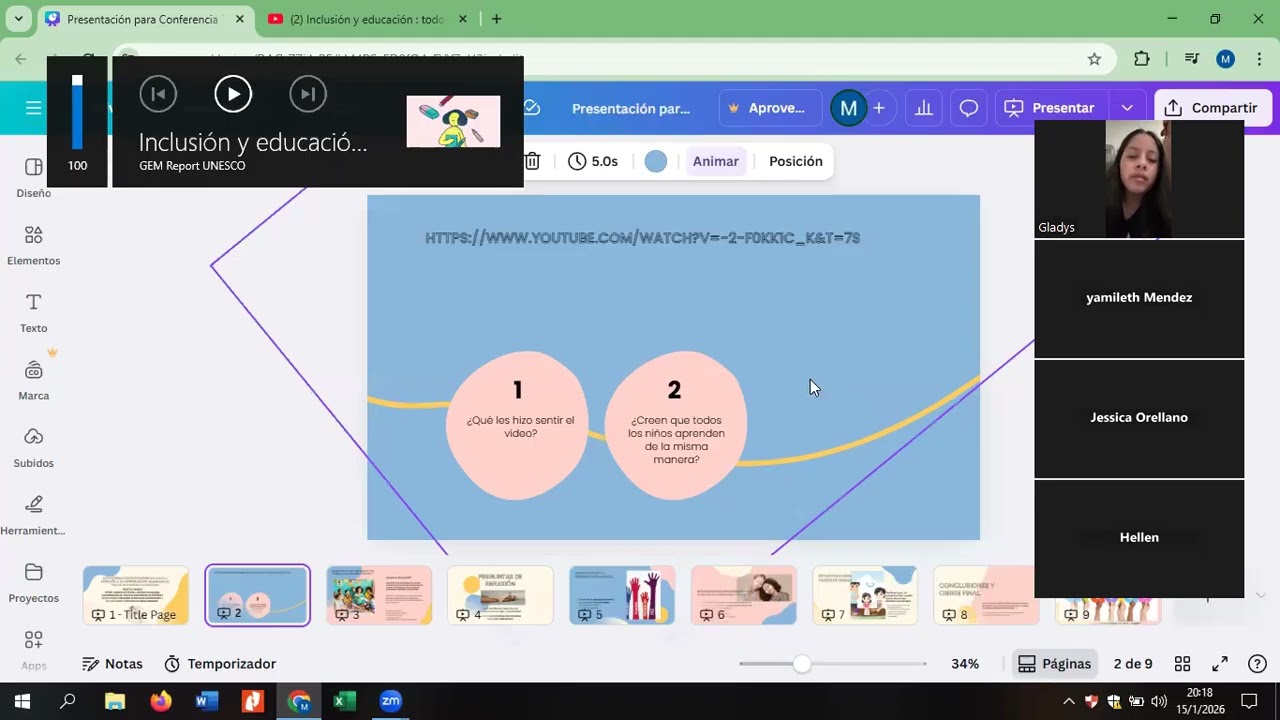The height and width of the screenshot is (720, 1280).
Task: Select circle 2 question on slide
Action: (x=675, y=424)
